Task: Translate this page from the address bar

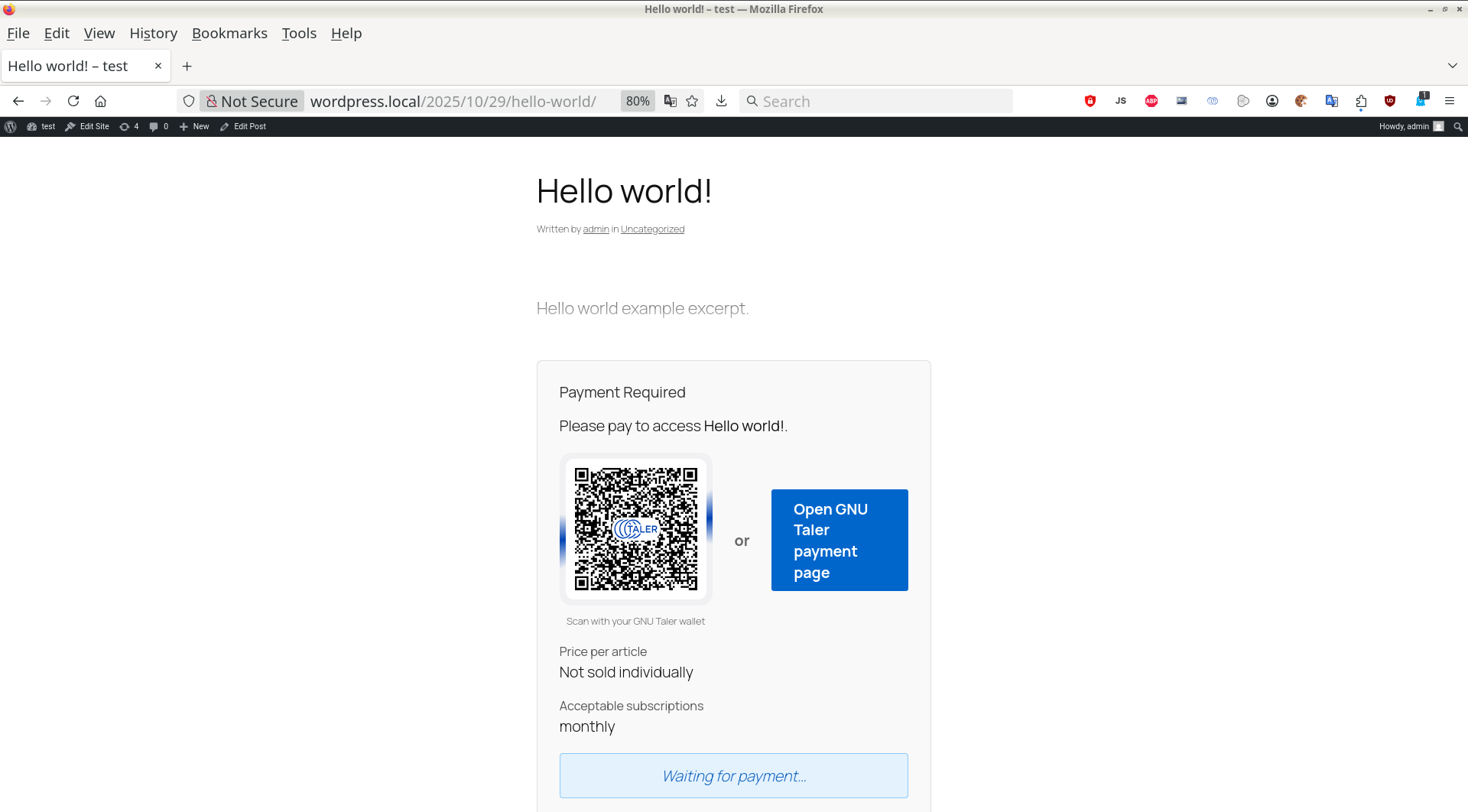Action: (x=671, y=101)
